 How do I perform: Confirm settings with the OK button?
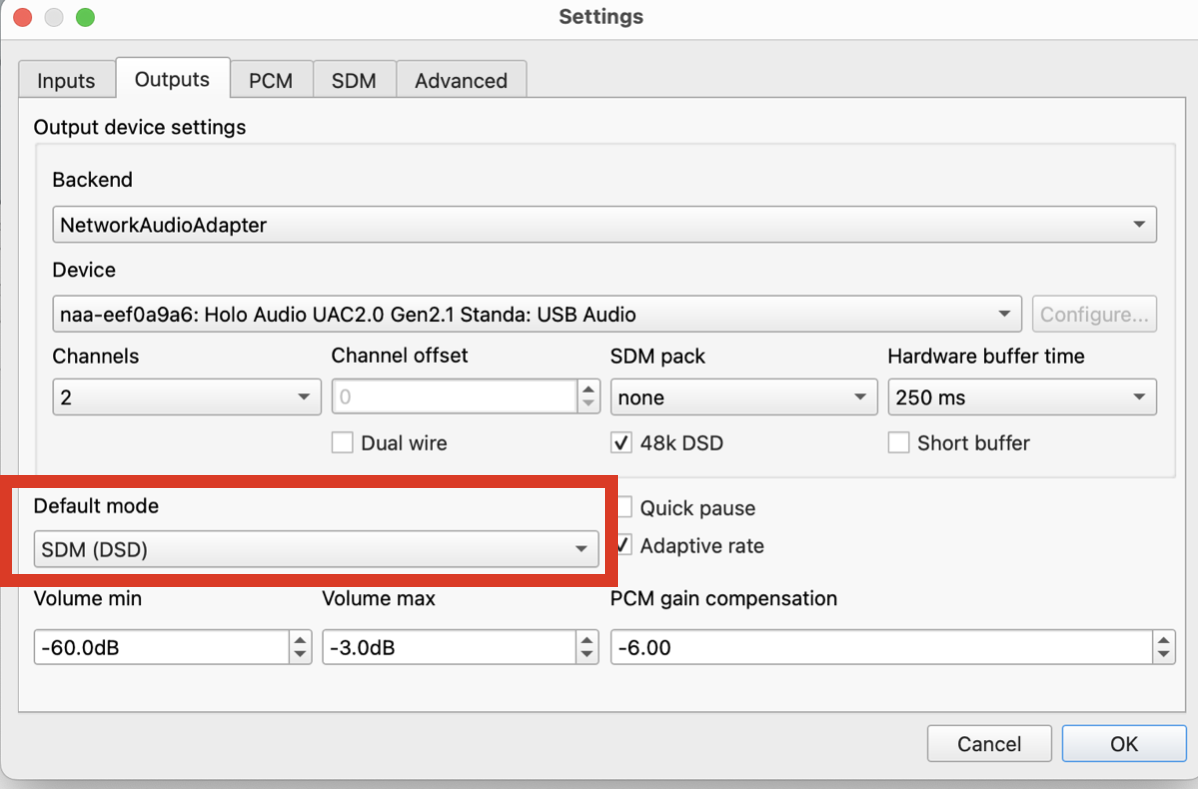[1124, 743]
